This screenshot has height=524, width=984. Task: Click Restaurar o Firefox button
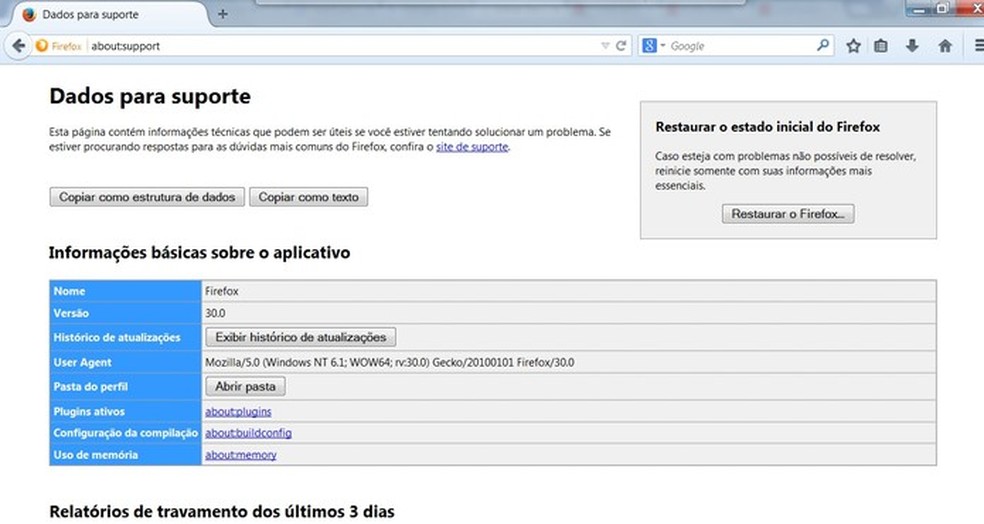pos(788,214)
